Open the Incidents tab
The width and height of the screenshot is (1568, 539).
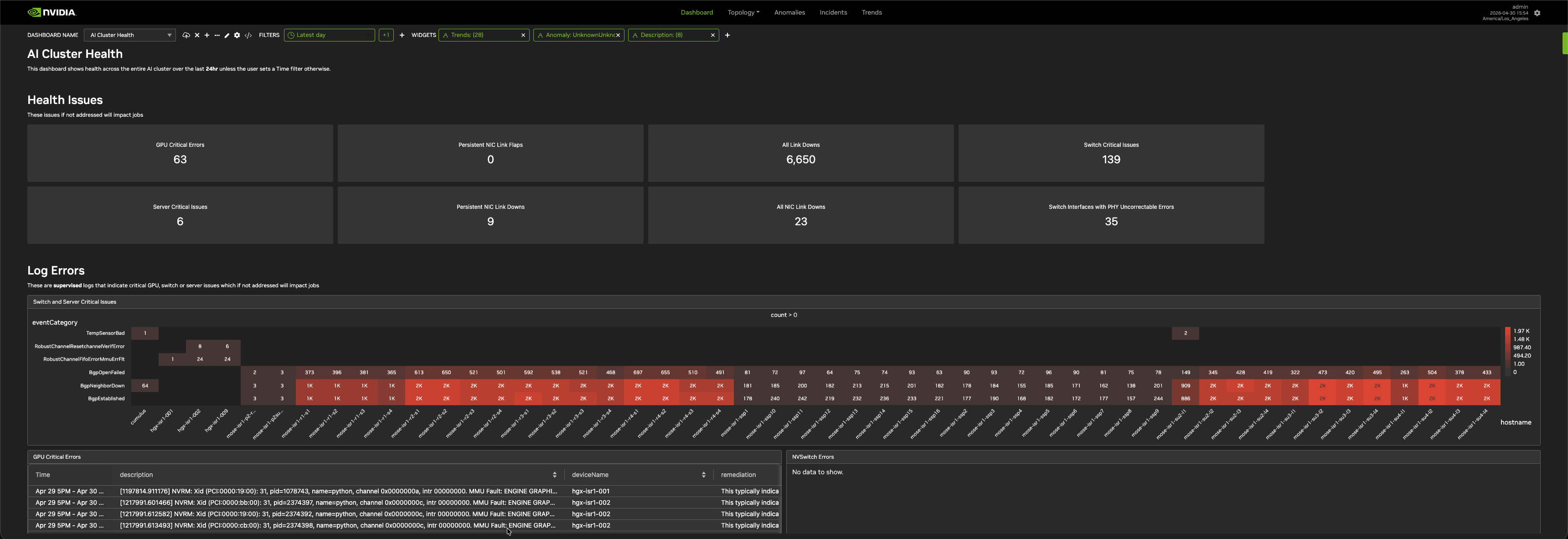(833, 12)
